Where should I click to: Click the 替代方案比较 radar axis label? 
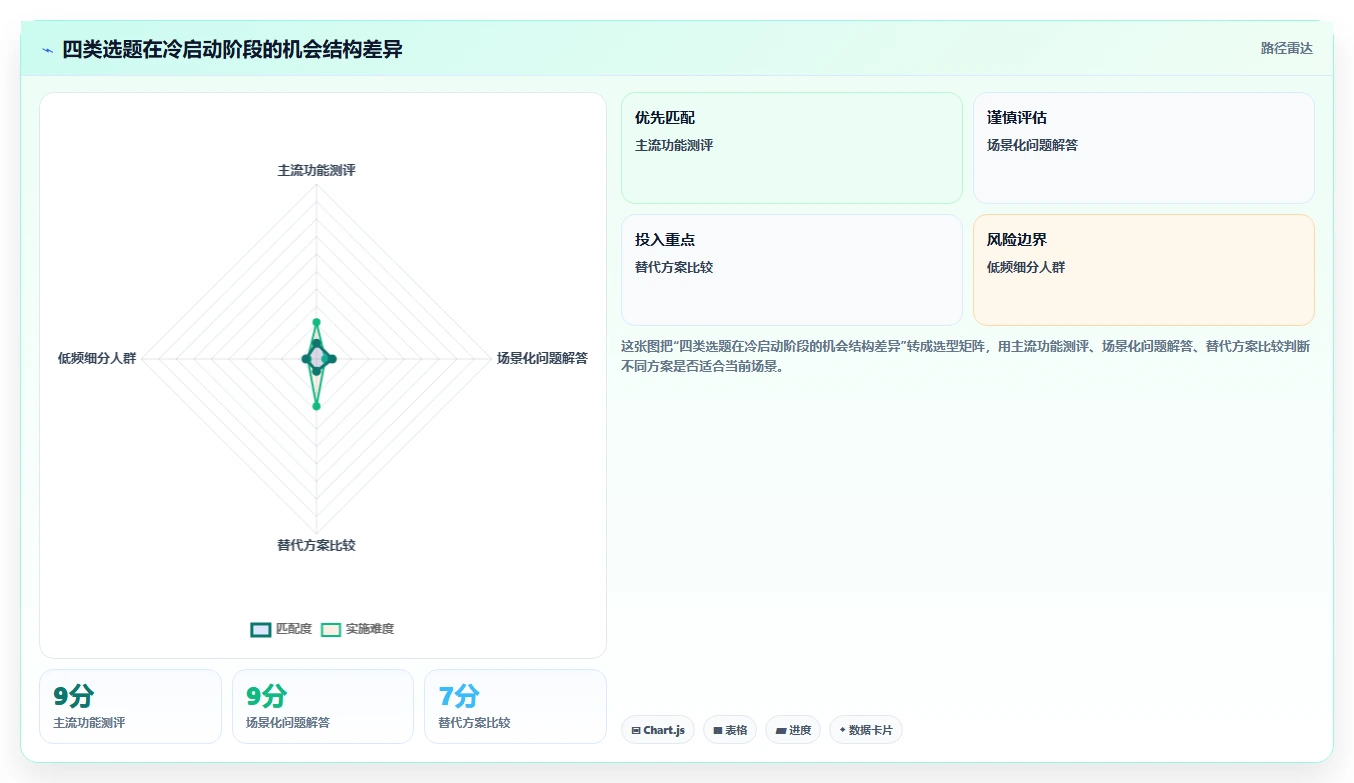(x=316, y=545)
